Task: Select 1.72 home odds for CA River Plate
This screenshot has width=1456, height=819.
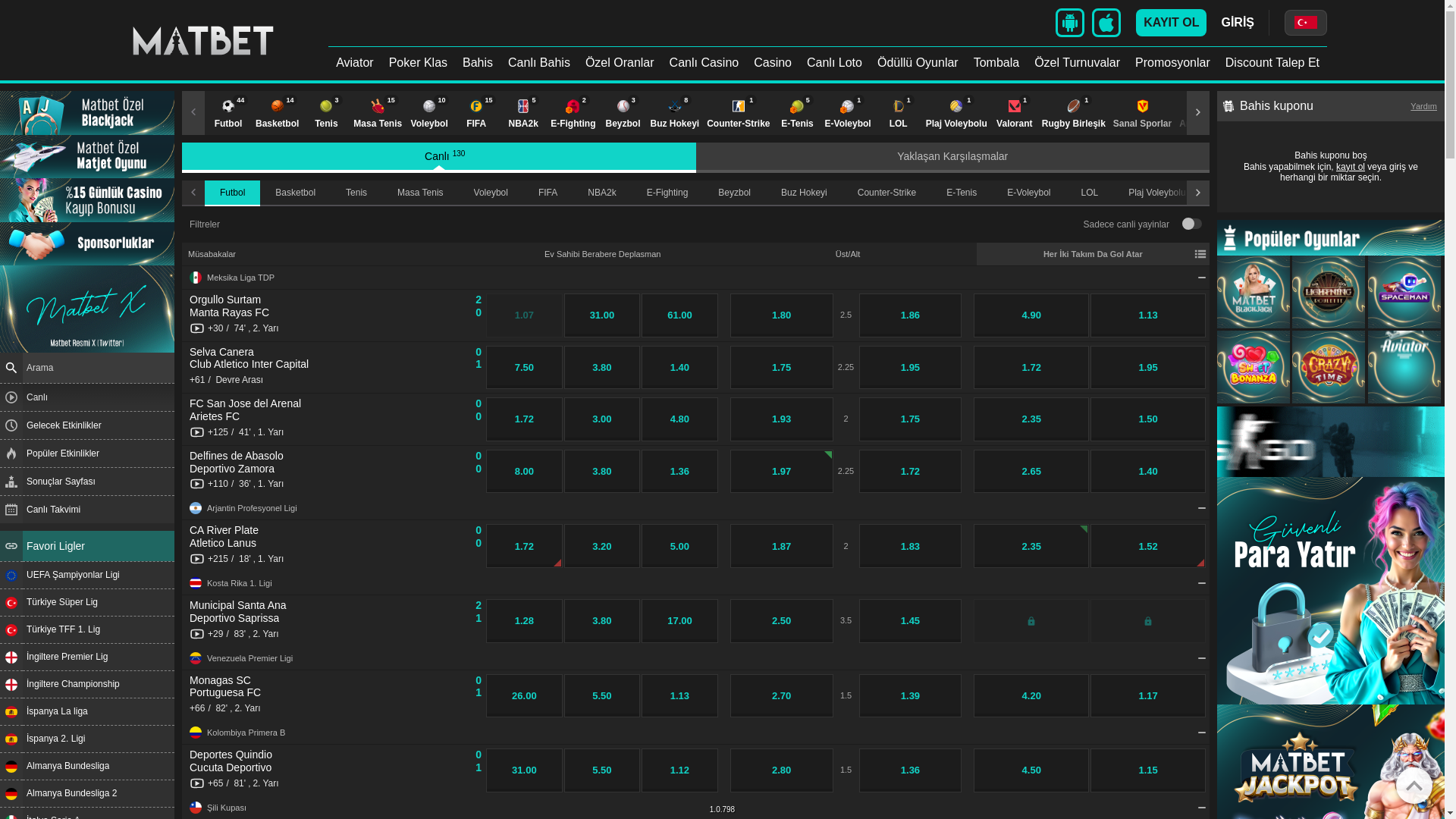Action: tap(524, 547)
